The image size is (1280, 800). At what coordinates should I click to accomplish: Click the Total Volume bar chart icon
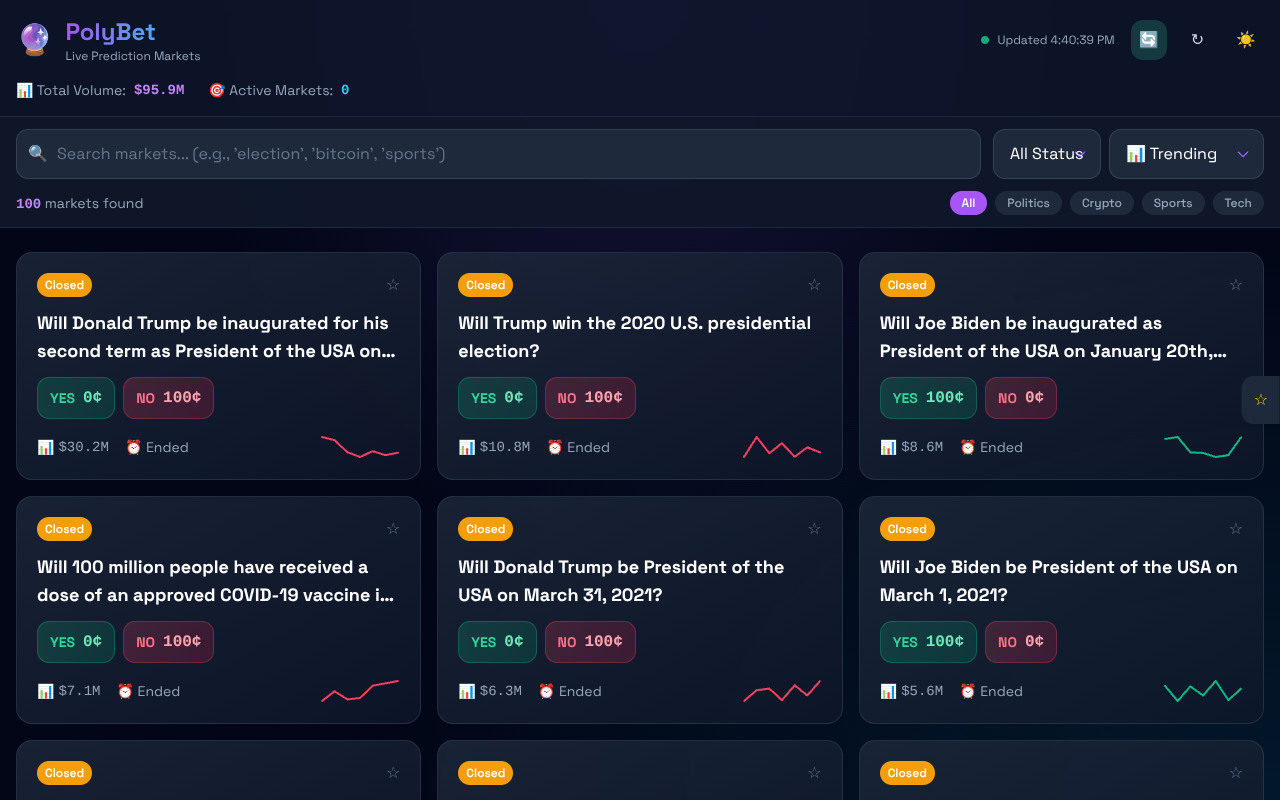tap(24, 90)
